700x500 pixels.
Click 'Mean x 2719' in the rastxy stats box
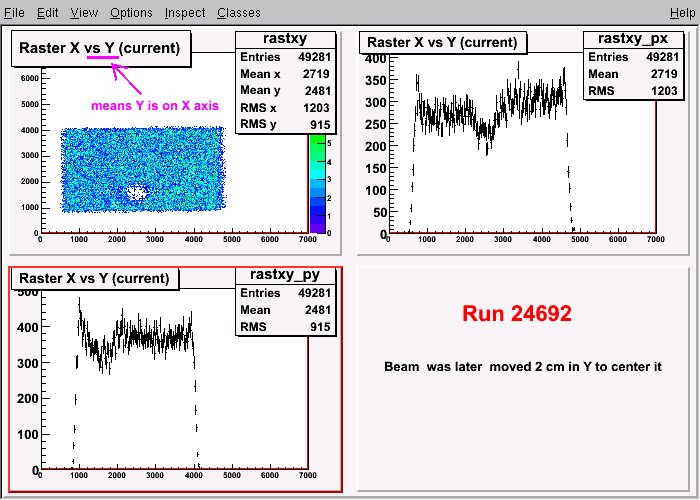(285, 74)
